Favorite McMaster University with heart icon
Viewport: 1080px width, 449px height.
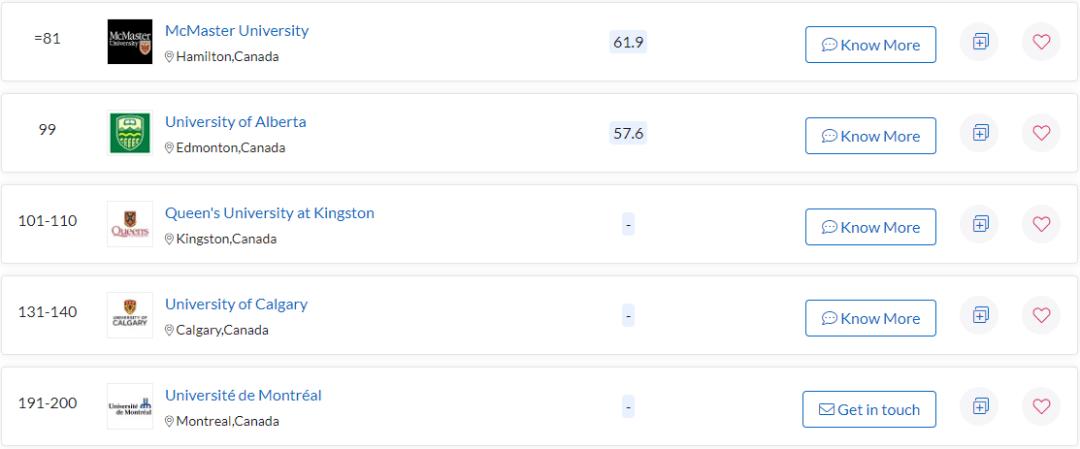tap(1041, 42)
